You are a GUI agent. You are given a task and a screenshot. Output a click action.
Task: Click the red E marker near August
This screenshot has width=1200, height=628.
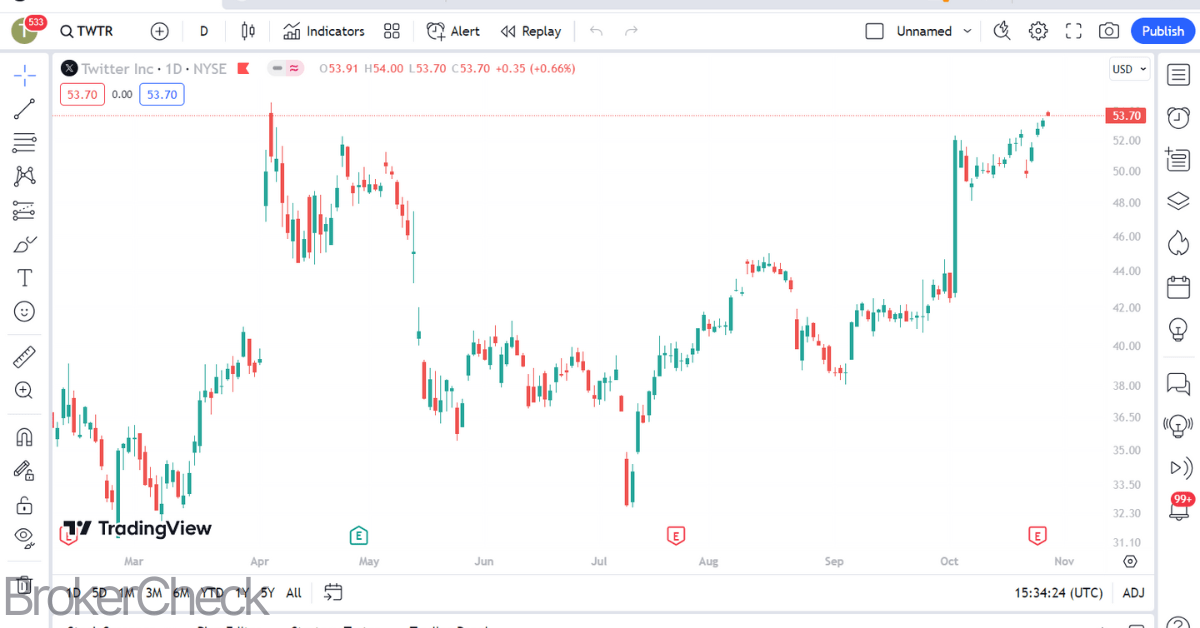tap(676, 536)
